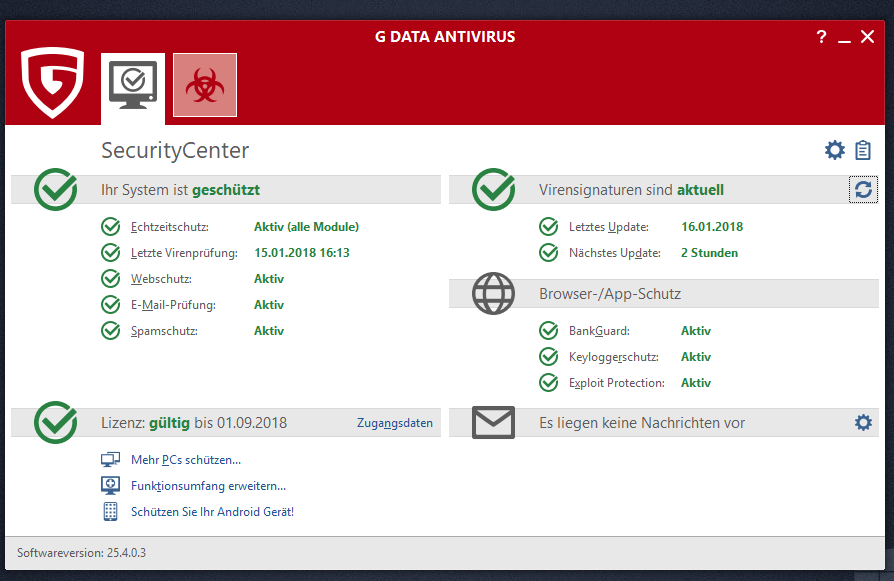Select the Letztes Update label
Screen dimensions: 894x581
point(609,227)
